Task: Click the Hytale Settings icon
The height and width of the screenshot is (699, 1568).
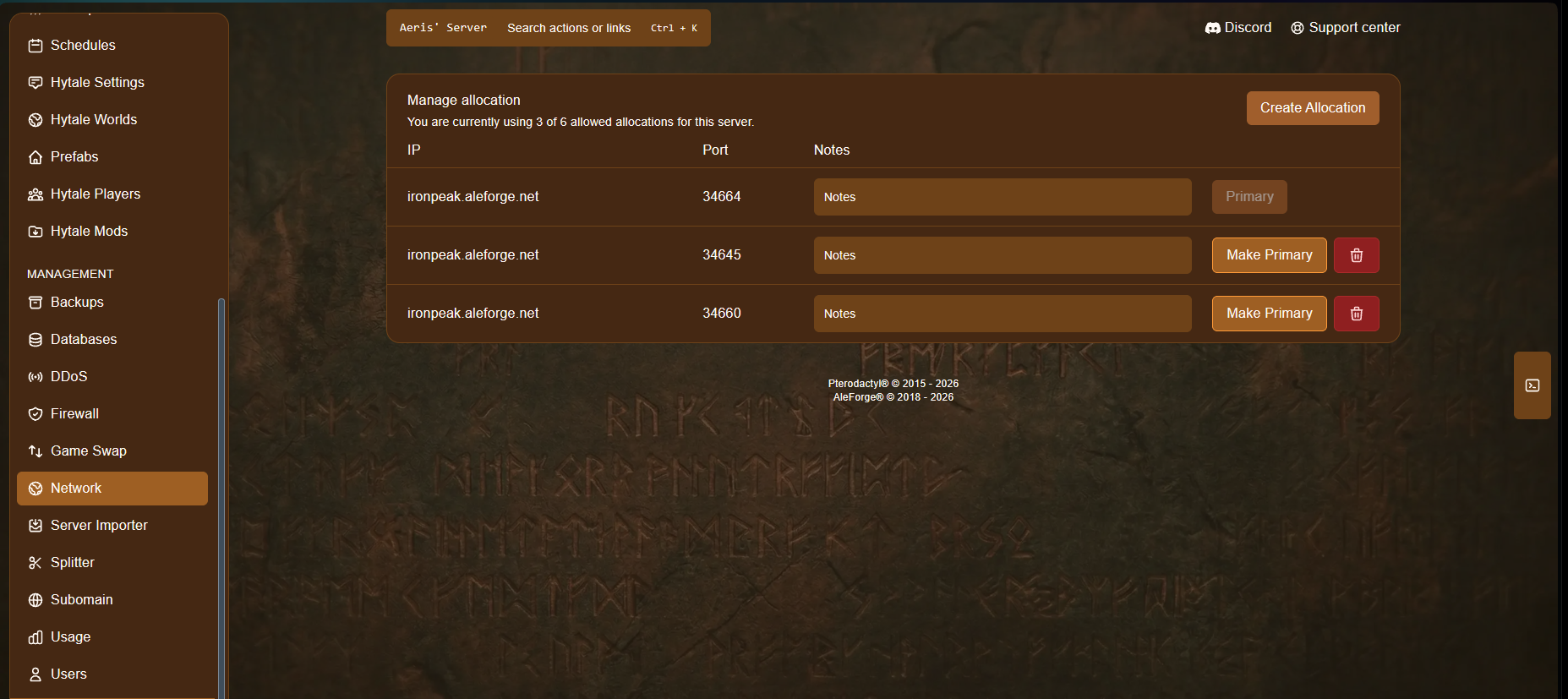Action: click(x=36, y=83)
